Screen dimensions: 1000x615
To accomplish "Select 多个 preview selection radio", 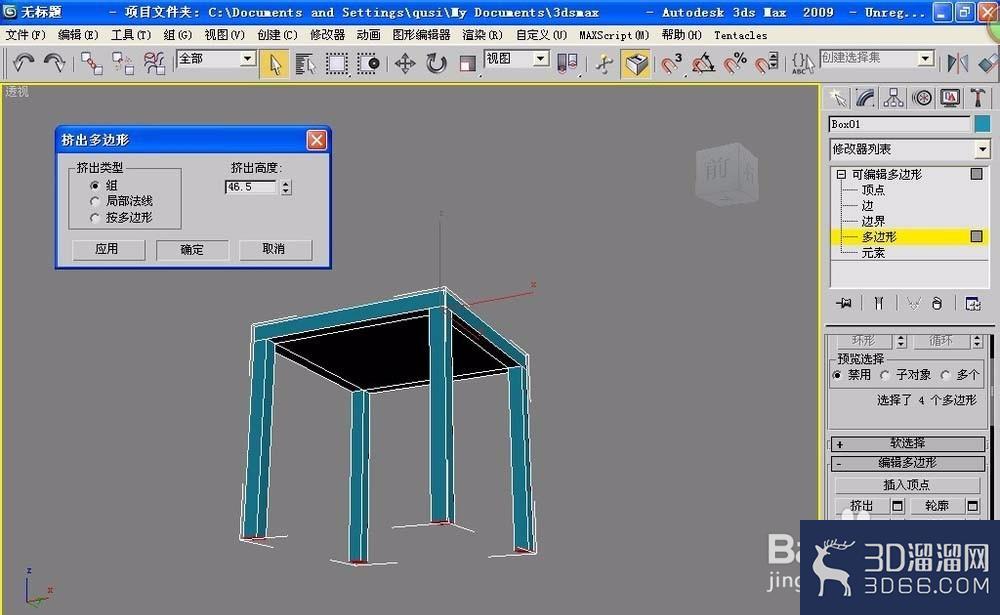I will (x=946, y=375).
